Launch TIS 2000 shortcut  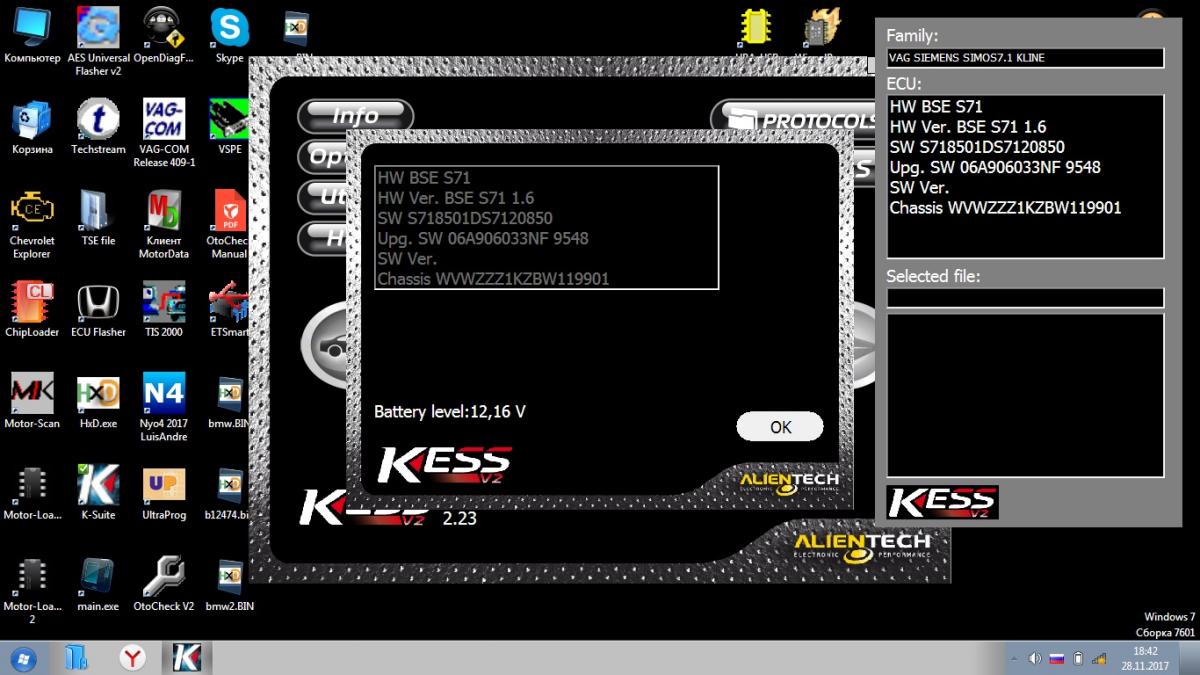pos(163,310)
